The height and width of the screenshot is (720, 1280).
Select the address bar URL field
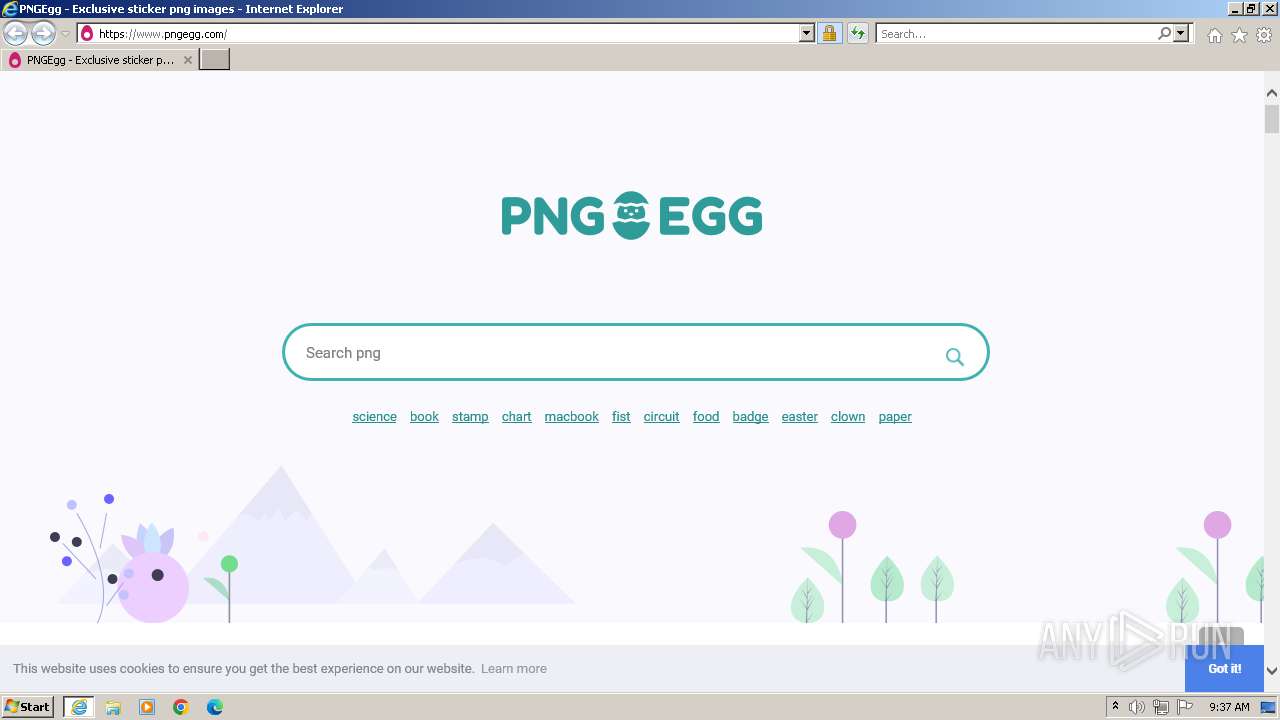[x=448, y=34]
